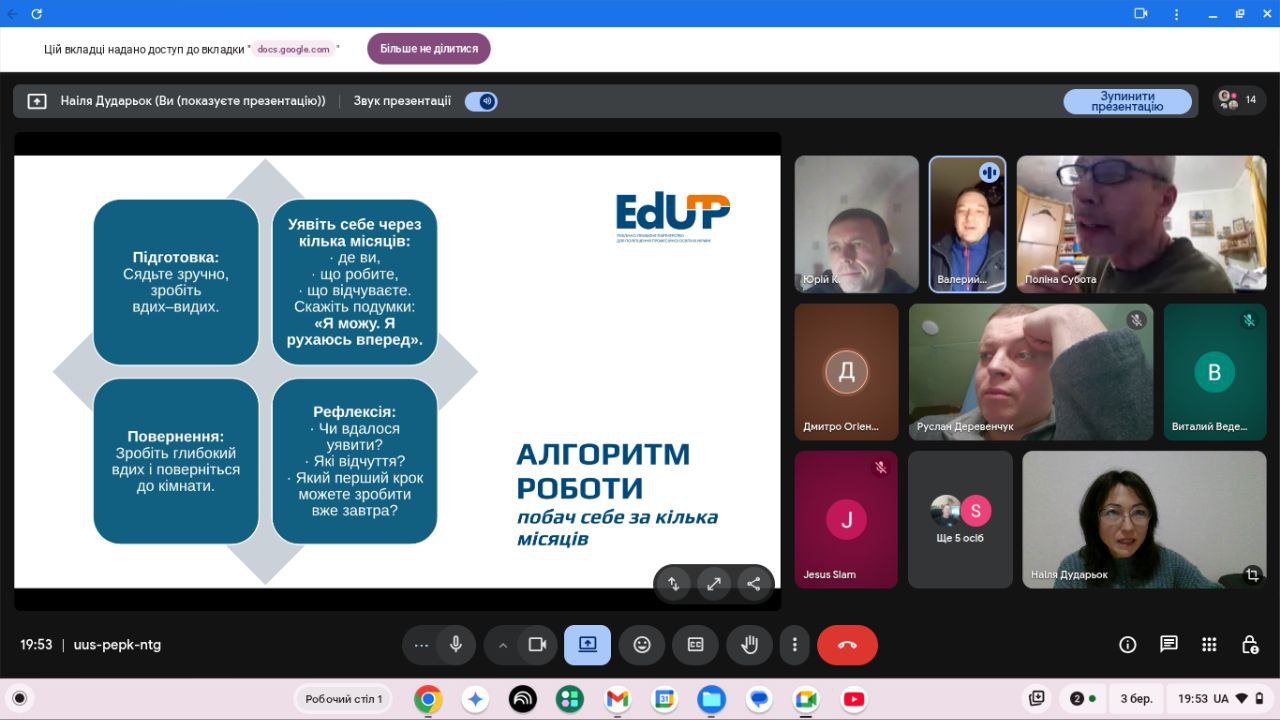
Task: Open the three-dot more options menu
Action: (x=795, y=645)
